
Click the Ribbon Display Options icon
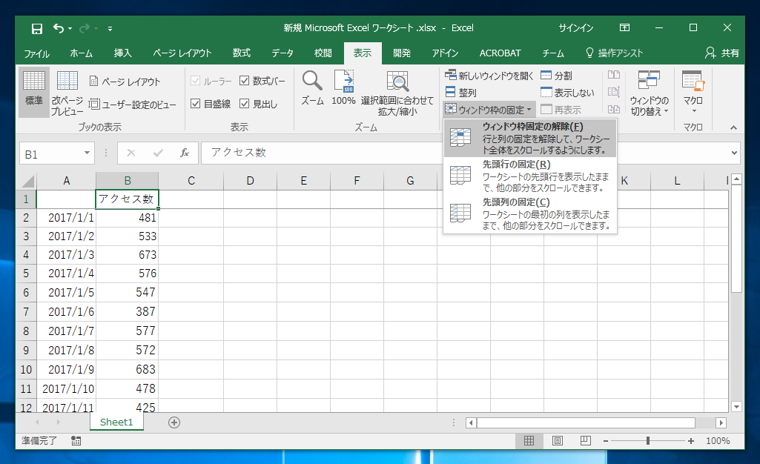click(625, 28)
